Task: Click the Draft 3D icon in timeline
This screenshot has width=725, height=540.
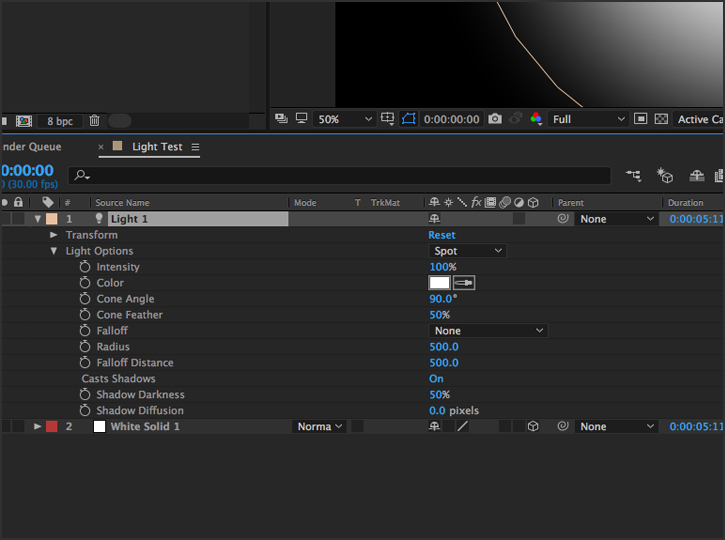Action: pos(665,175)
